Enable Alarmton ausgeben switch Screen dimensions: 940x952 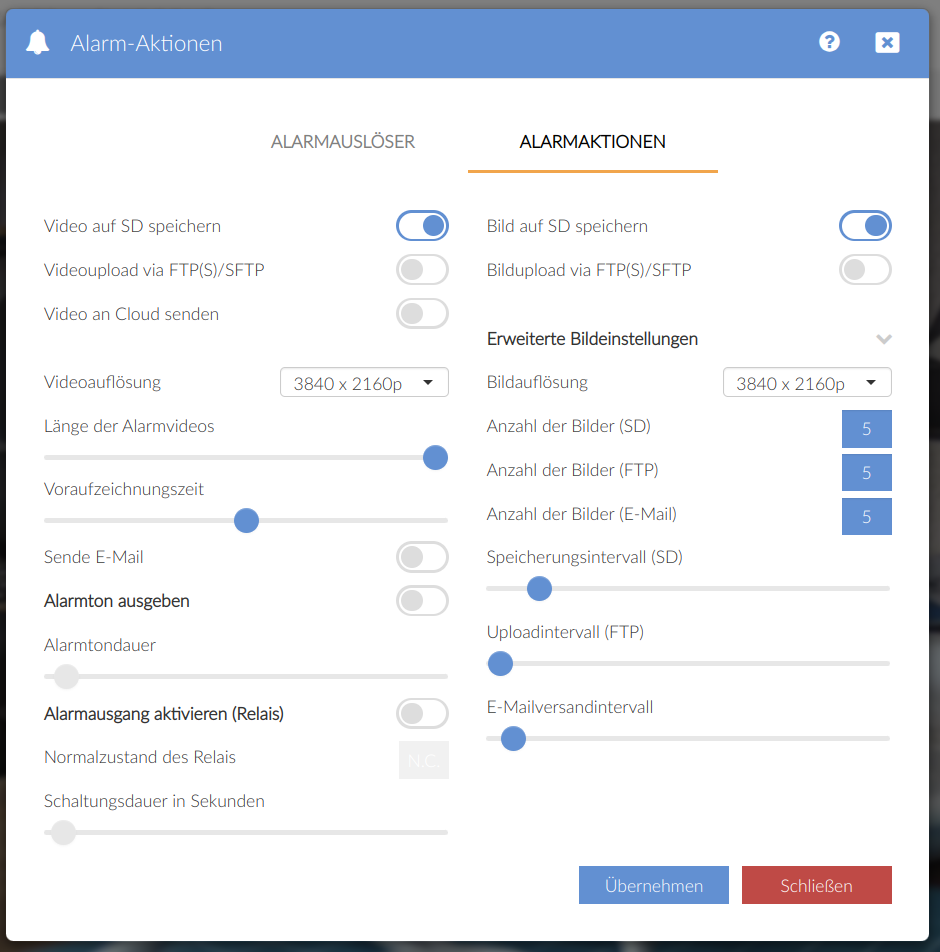pyautogui.click(x=422, y=601)
